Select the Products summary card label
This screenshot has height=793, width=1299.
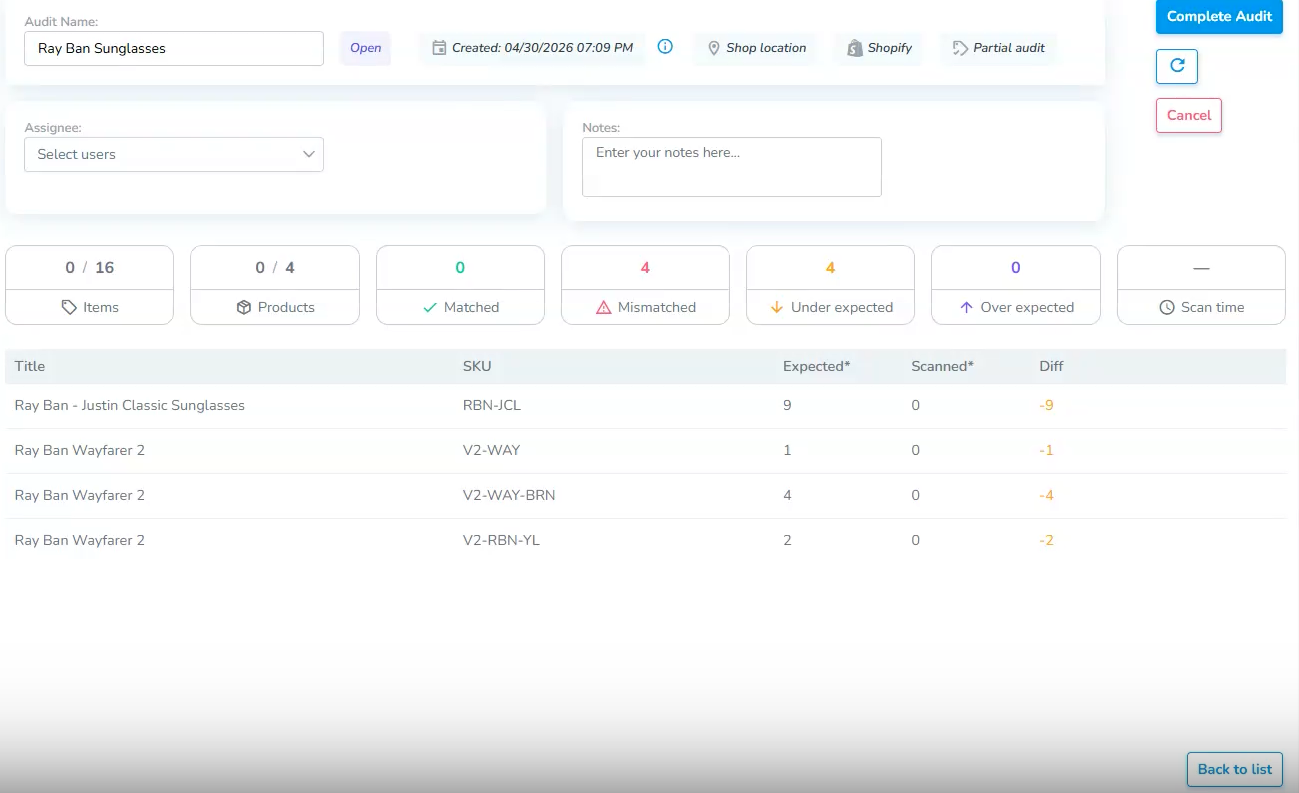tap(286, 307)
